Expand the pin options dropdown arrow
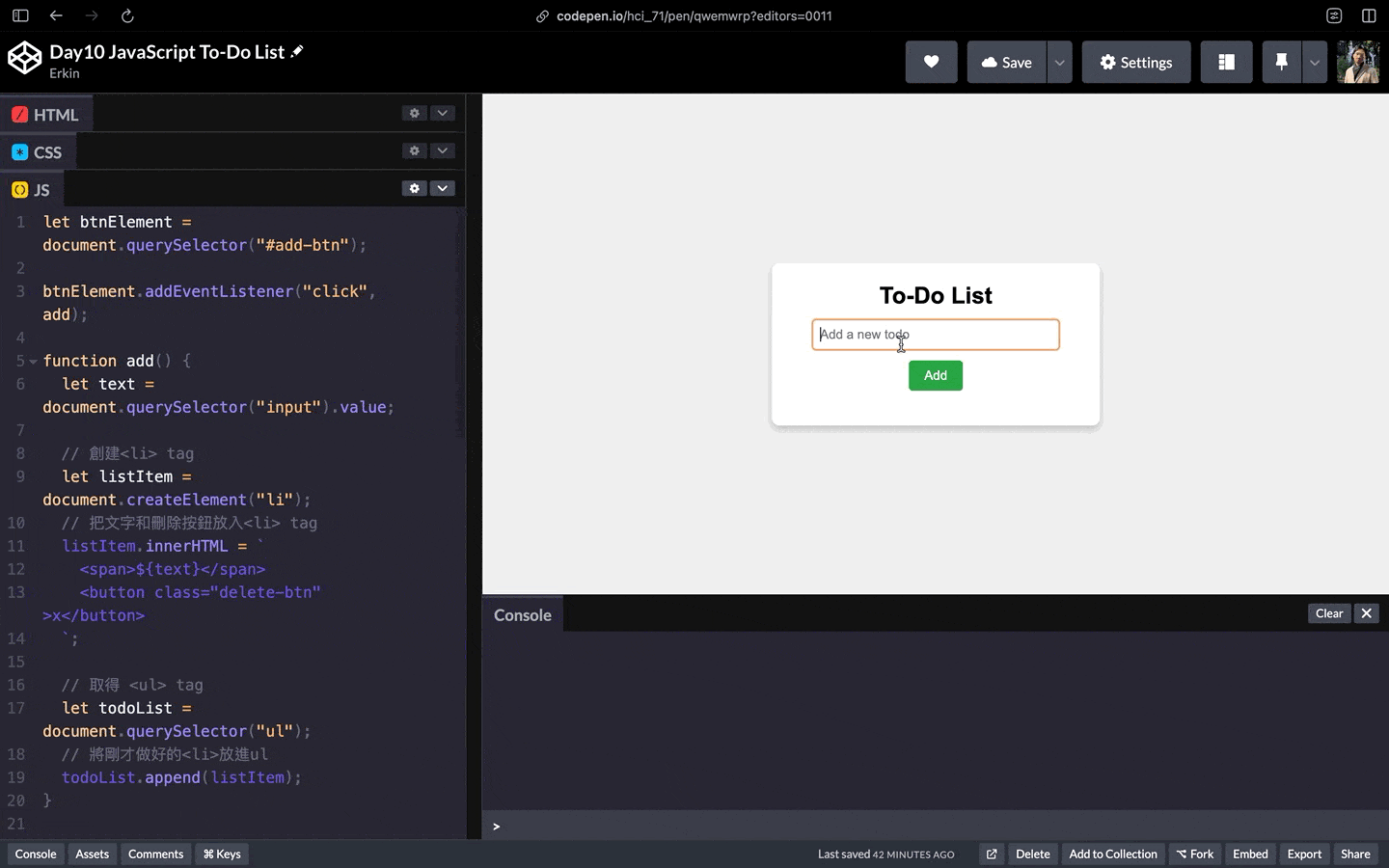This screenshot has height=868, width=1389. click(1314, 63)
